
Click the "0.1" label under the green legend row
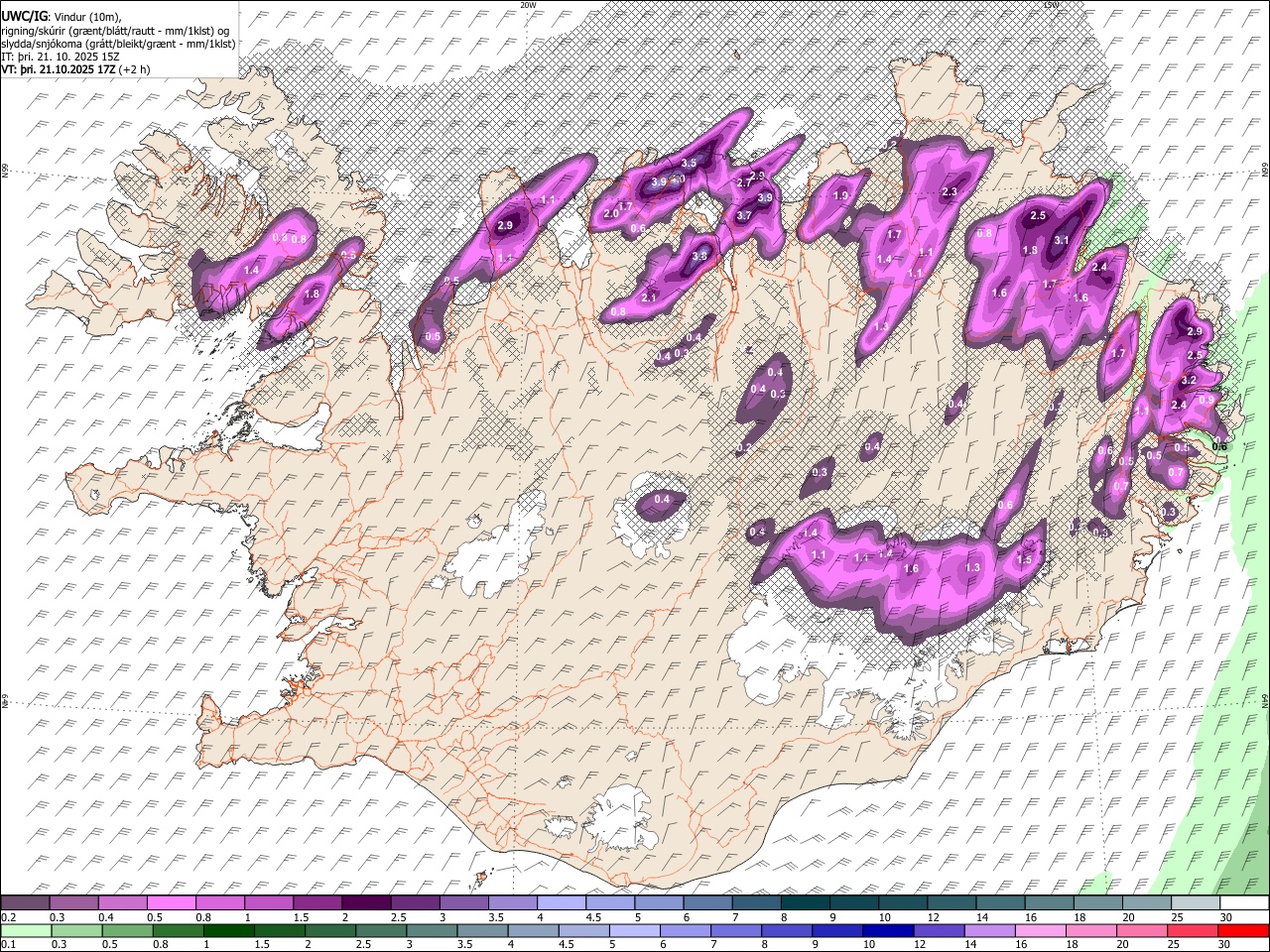coord(9,944)
